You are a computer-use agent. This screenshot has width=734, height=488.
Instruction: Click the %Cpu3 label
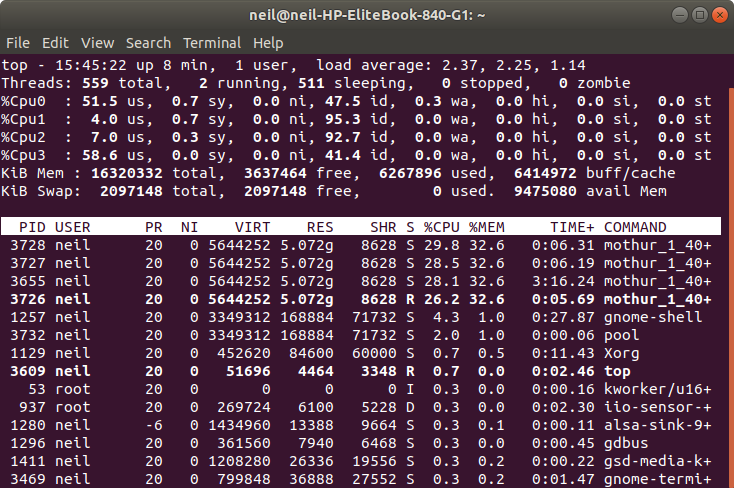coord(23,155)
